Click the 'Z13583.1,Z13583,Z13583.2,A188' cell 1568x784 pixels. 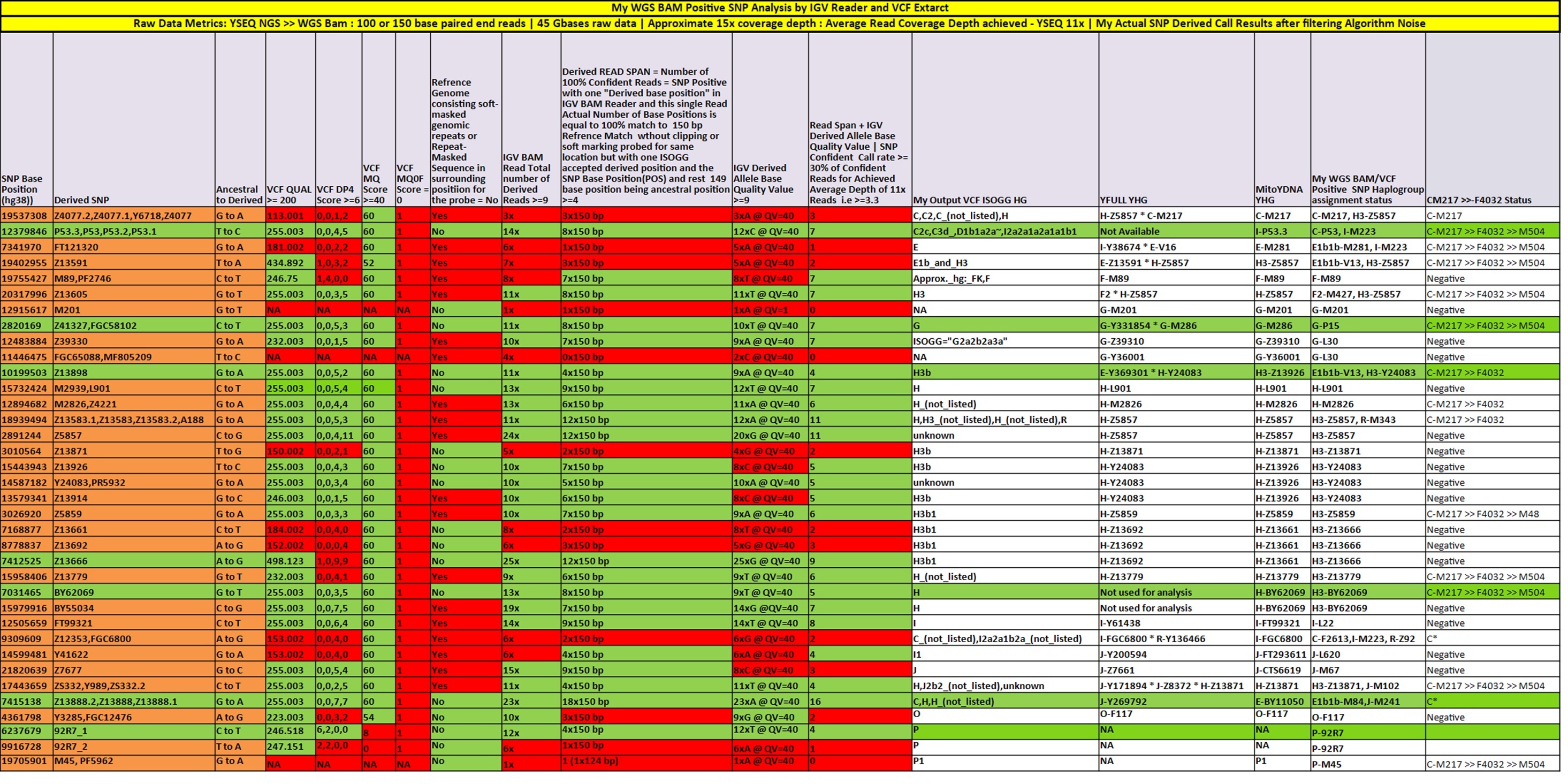[134, 420]
